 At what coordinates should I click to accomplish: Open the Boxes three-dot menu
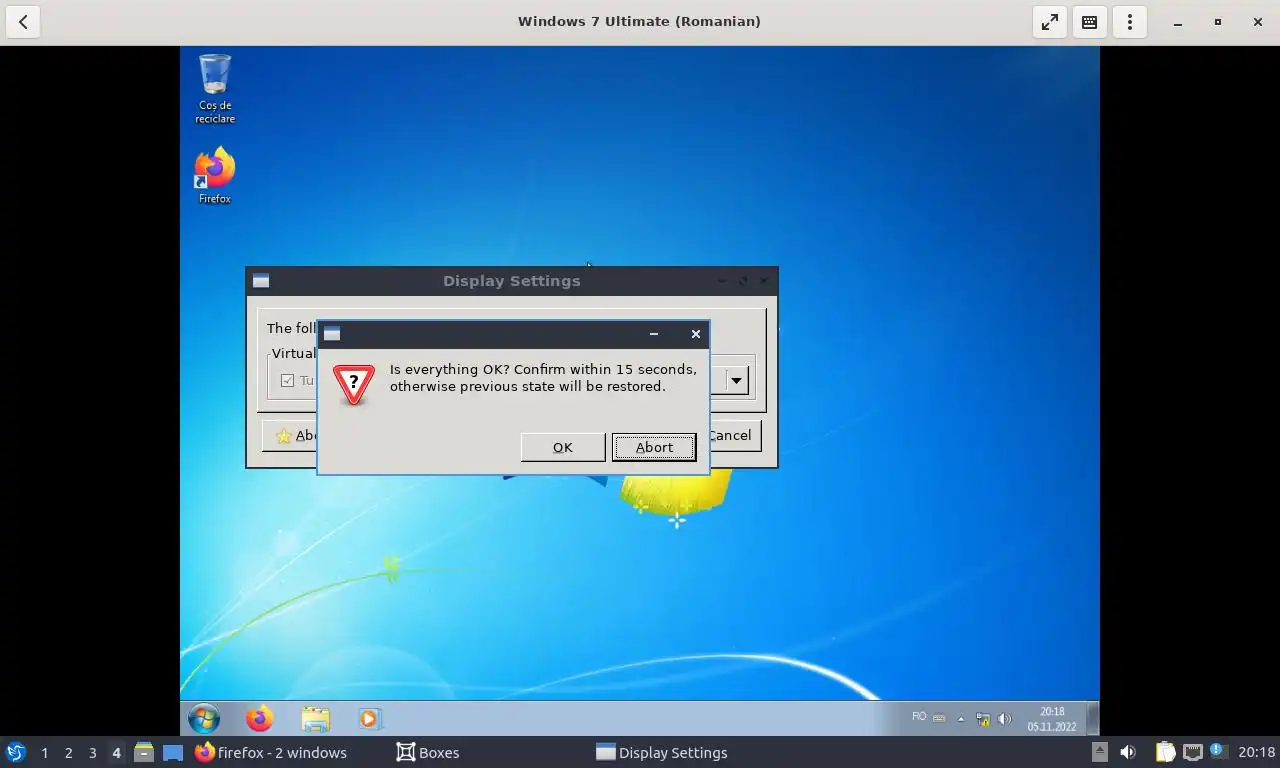pos(1130,21)
